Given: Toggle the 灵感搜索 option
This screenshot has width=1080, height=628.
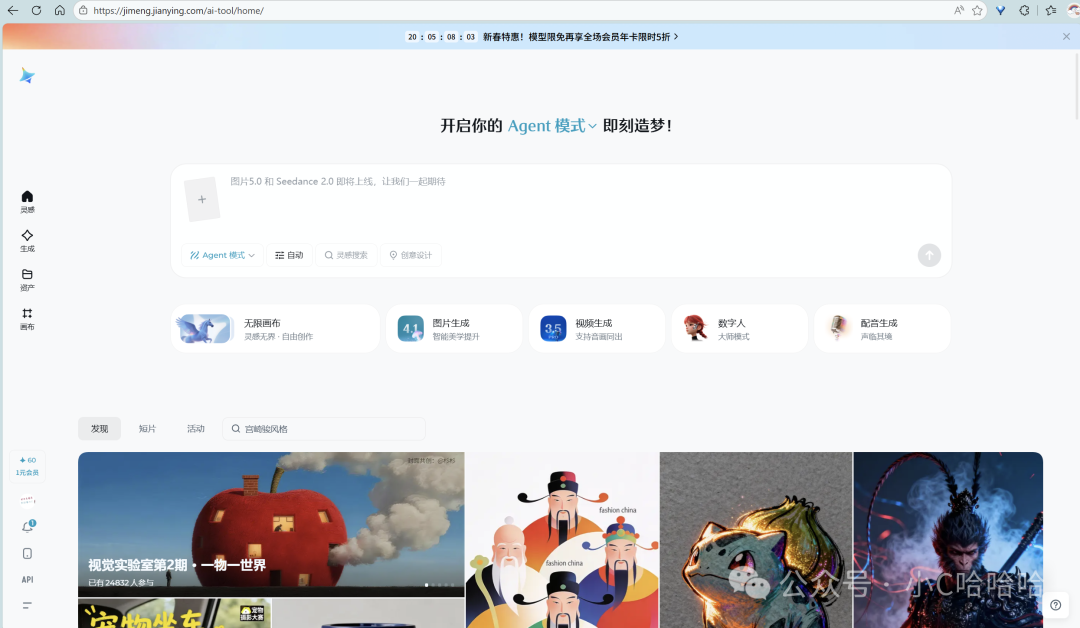Looking at the screenshot, I should pos(346,255).
